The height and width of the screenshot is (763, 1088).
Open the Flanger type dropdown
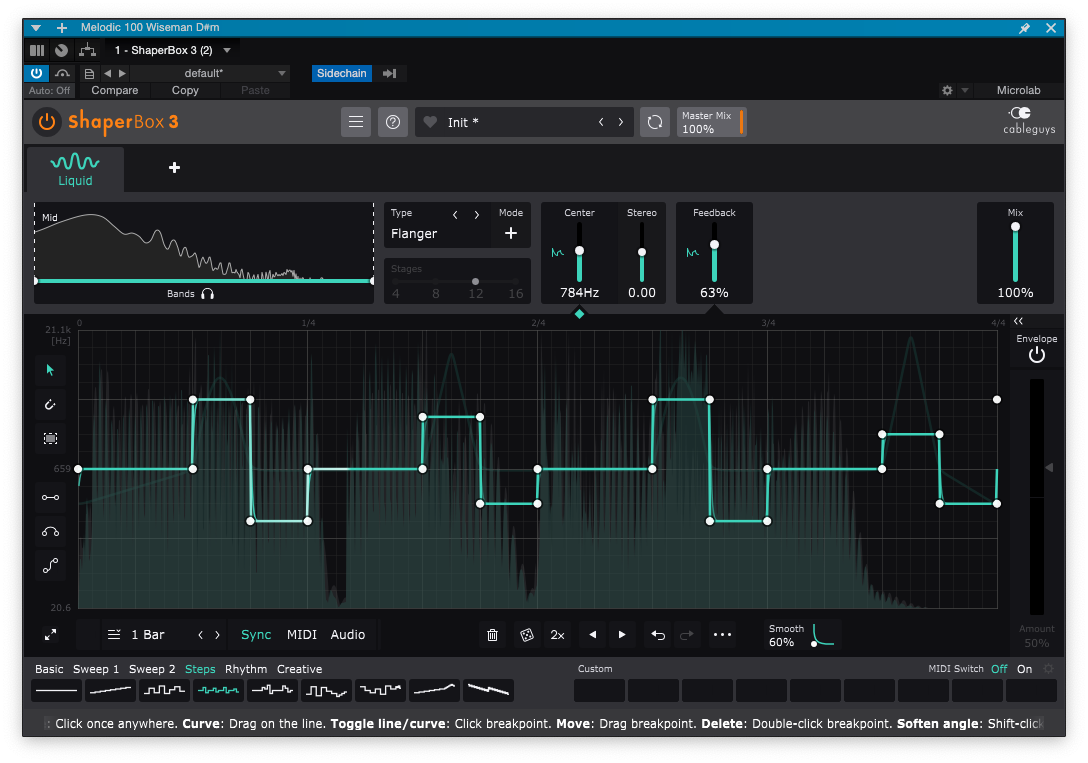click(x=414, y=234)
